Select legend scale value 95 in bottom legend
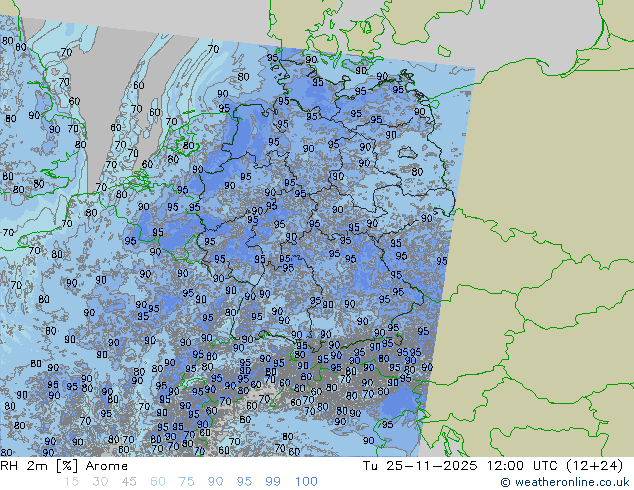 coord(244,482)
